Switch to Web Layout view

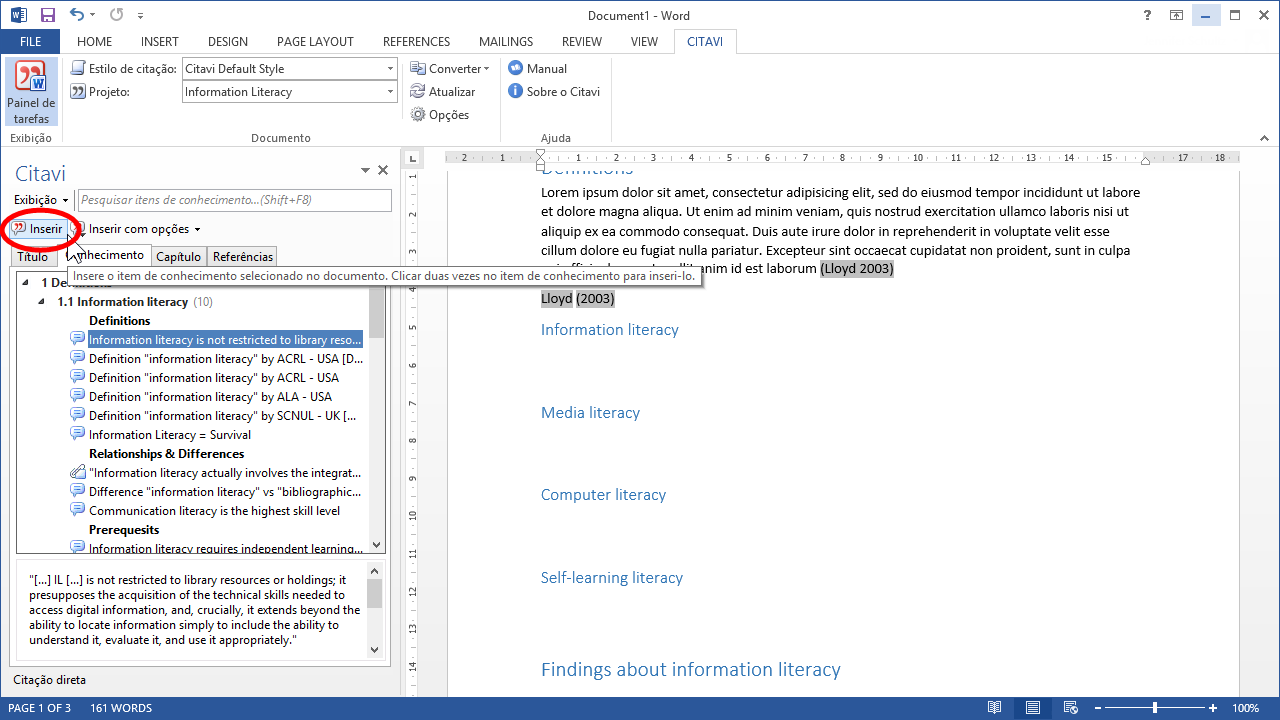[x=1069, y=708]
